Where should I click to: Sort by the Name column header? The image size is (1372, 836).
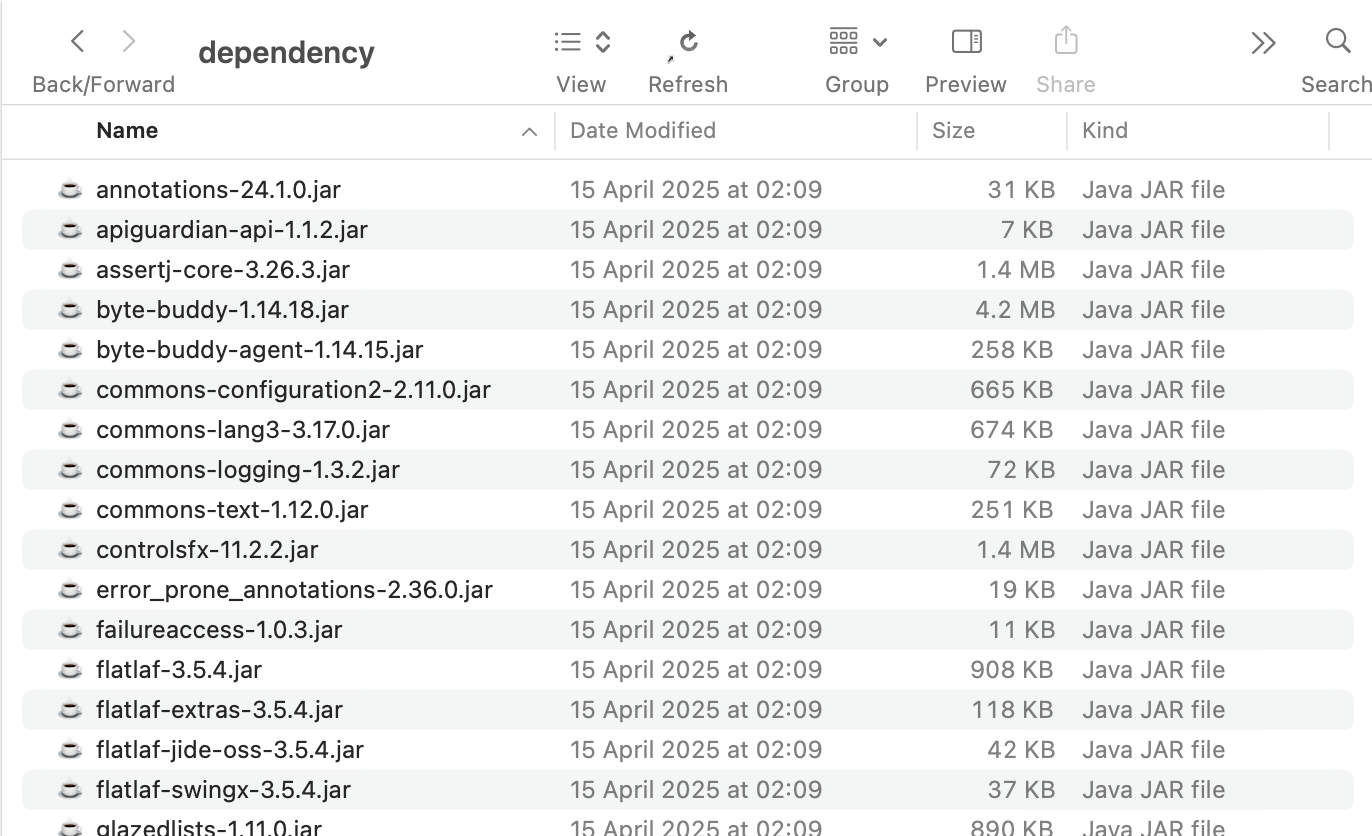127,131
